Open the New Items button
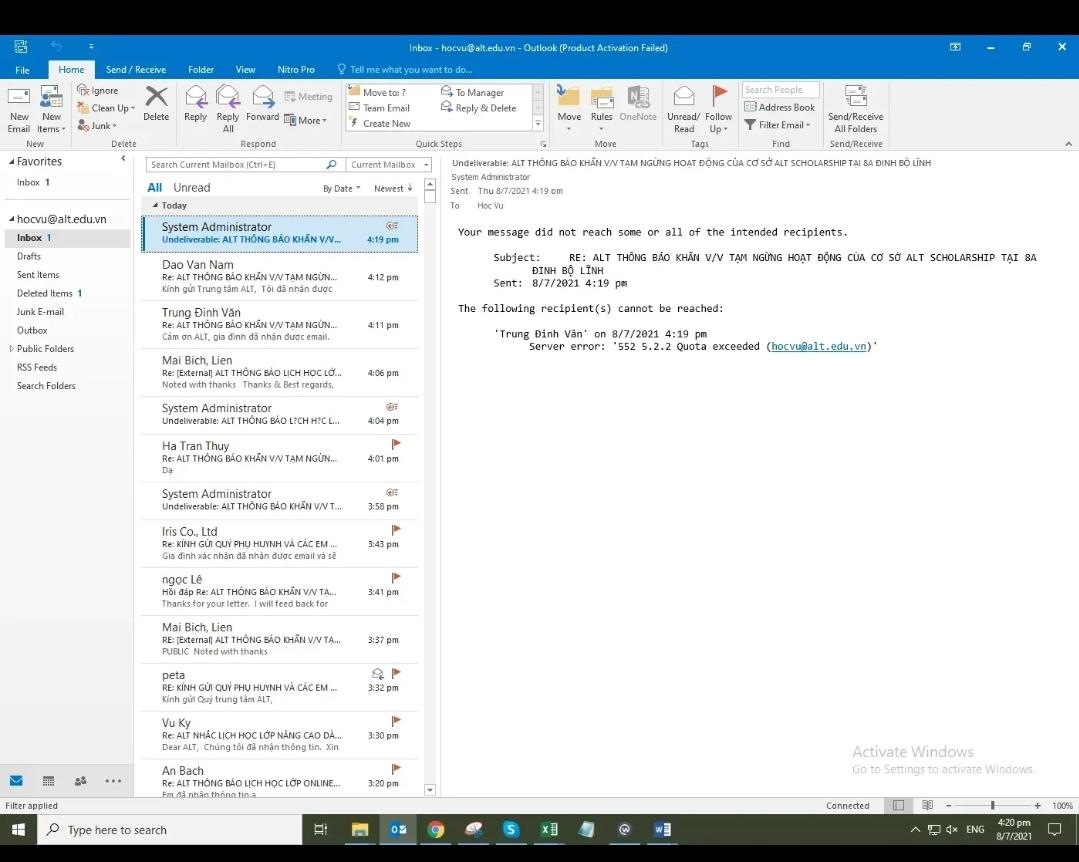The width and height of the screenshot is (1079, 862). [x=51, y=109]
